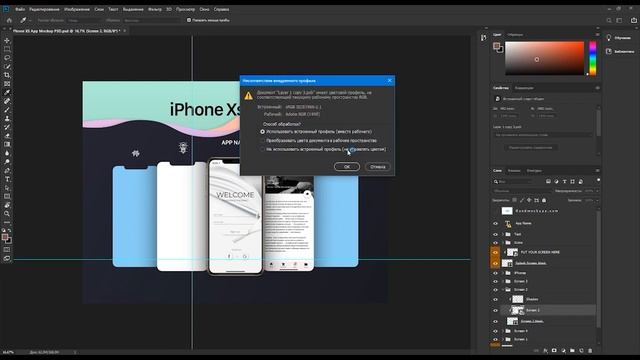This screenshot has height=360, width=640.
Task: Click Отмена in the profile mismatch dialog
Action: coord(378,167)
